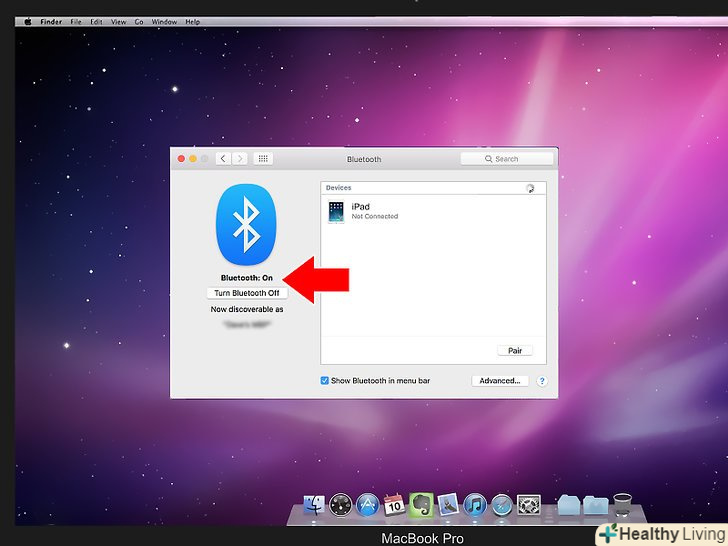
Task: Click the Bluetooth help question mark
Action: coord(541,381)
